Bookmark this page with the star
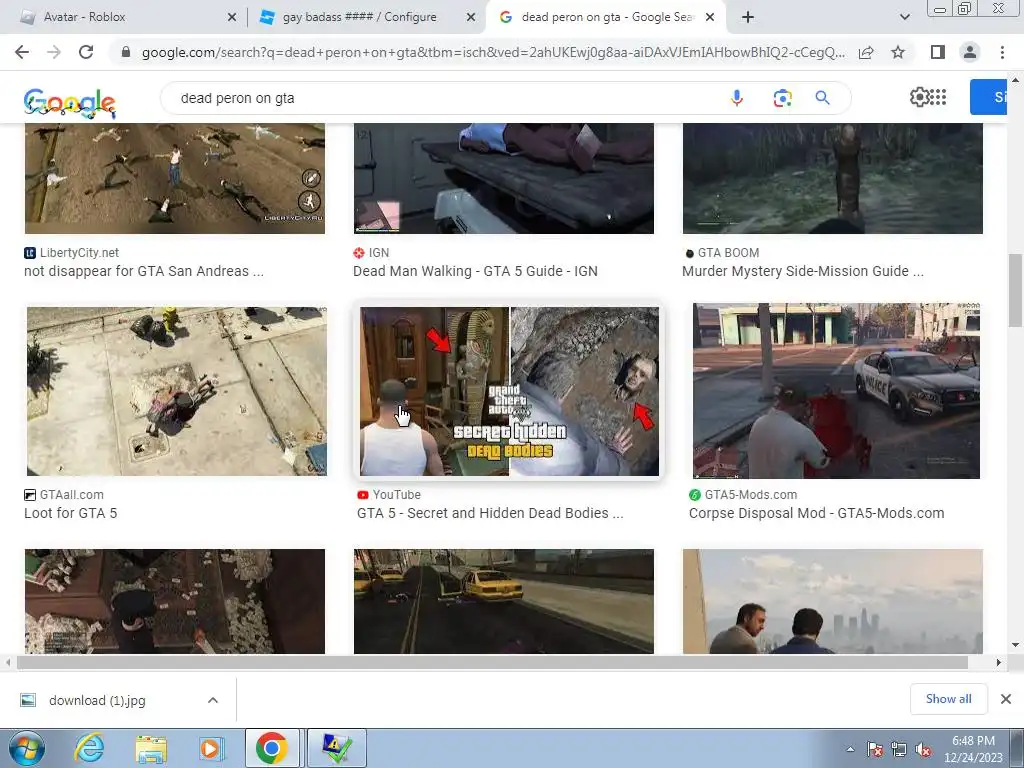The width and height of the screenshot is (1024, 768). point(898,52)
